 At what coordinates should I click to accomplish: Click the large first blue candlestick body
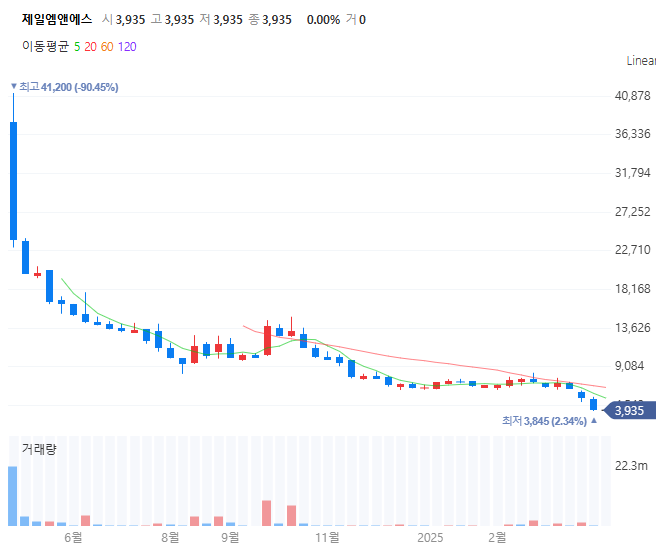coord(13,181)
